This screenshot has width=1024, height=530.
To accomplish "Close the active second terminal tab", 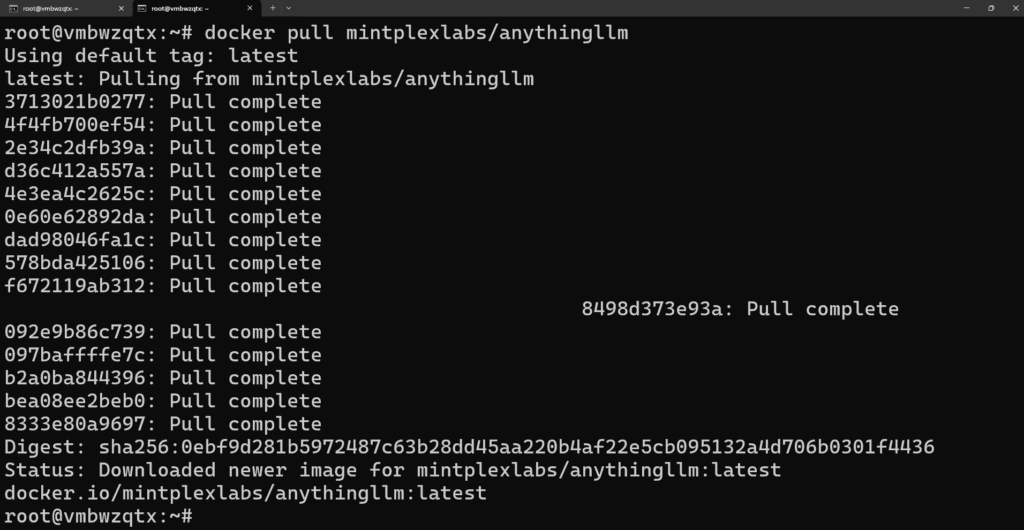I will (249, 8).
